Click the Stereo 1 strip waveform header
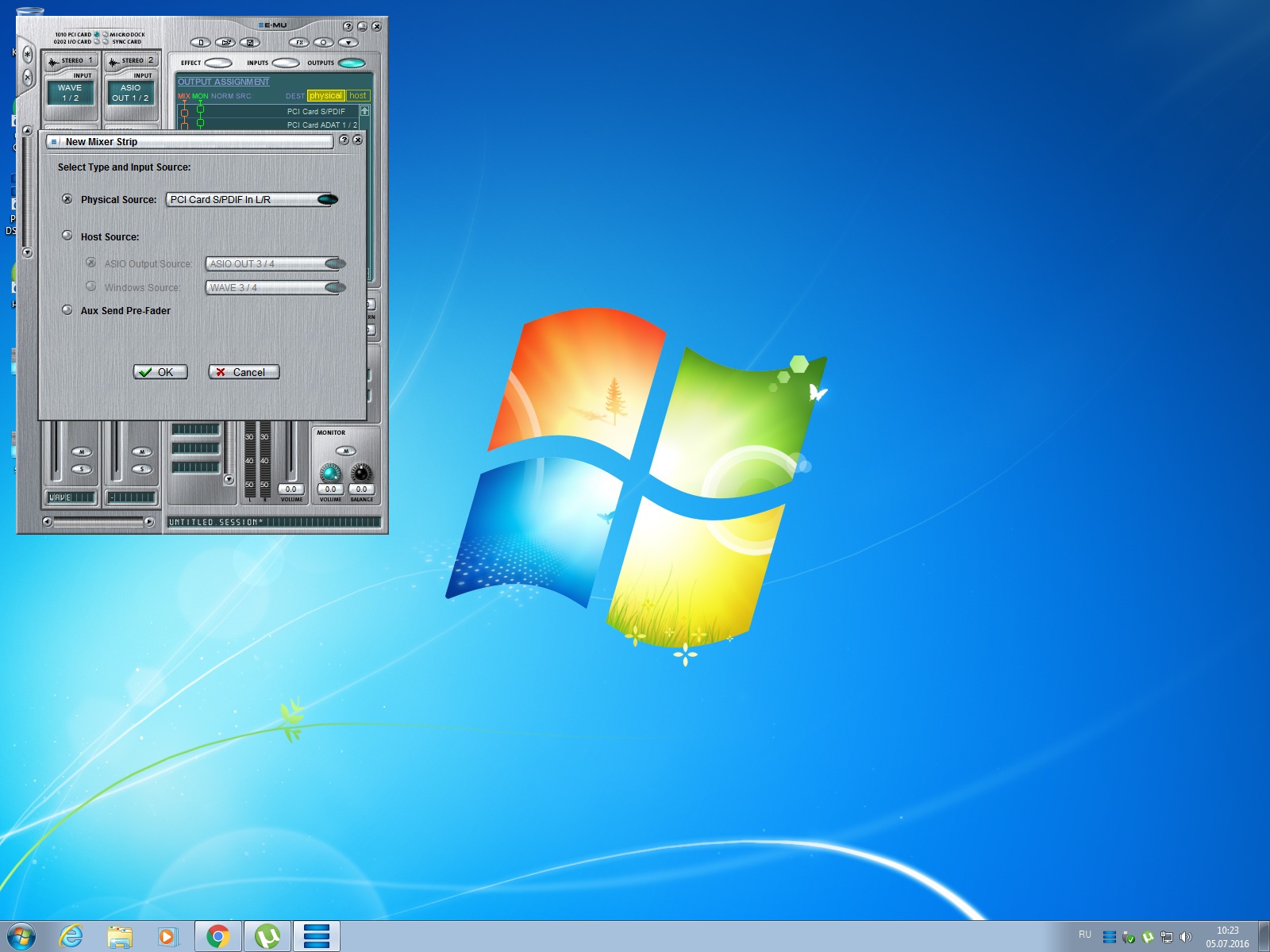1270x952 pixels. [71, 60]
